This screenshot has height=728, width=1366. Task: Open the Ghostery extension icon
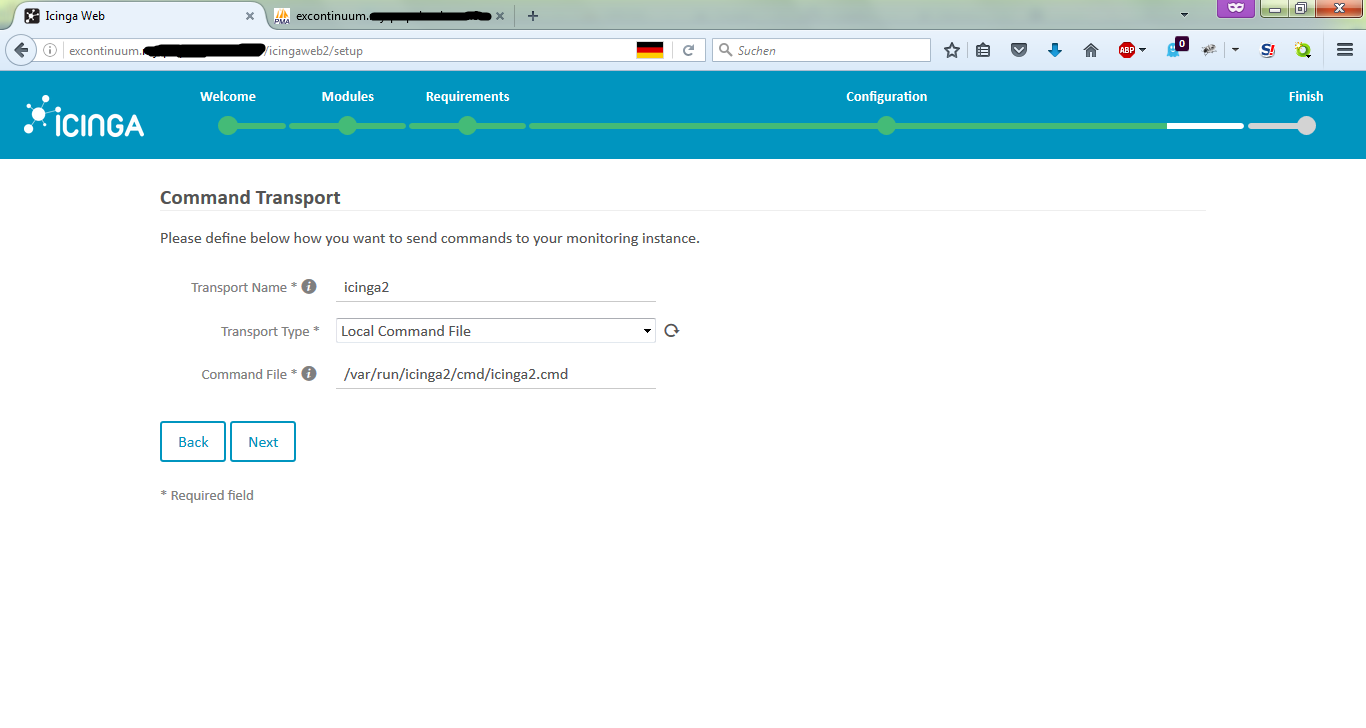point(1176,48)
